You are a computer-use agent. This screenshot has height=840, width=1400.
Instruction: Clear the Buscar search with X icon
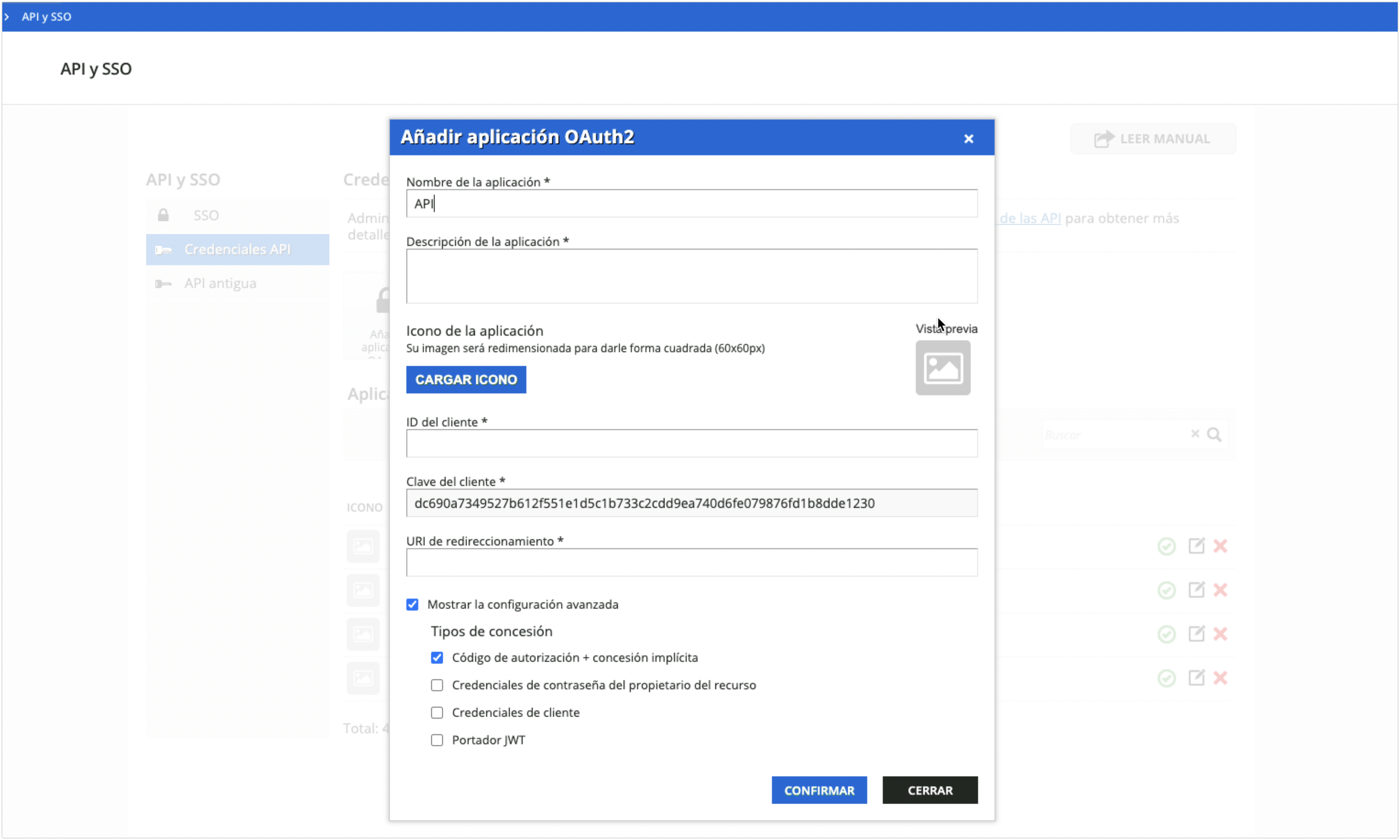[x=1195, y=434]
